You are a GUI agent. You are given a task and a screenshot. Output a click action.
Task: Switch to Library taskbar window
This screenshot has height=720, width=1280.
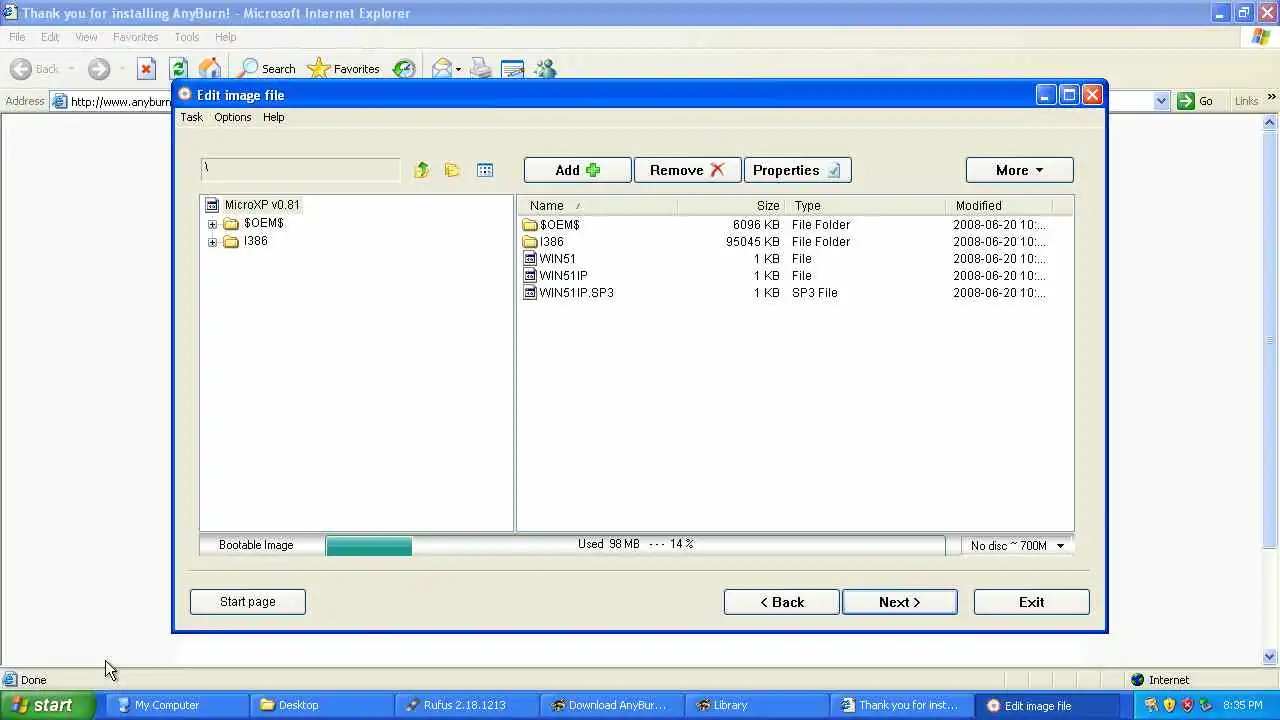tap(758, 705)
